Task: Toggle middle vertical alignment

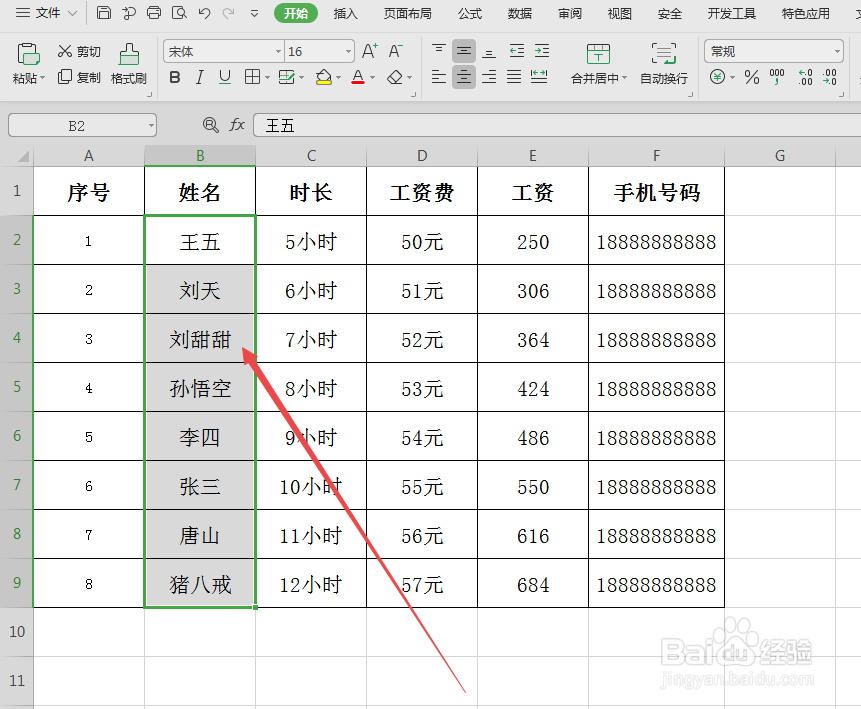Action: click(464, 51)
